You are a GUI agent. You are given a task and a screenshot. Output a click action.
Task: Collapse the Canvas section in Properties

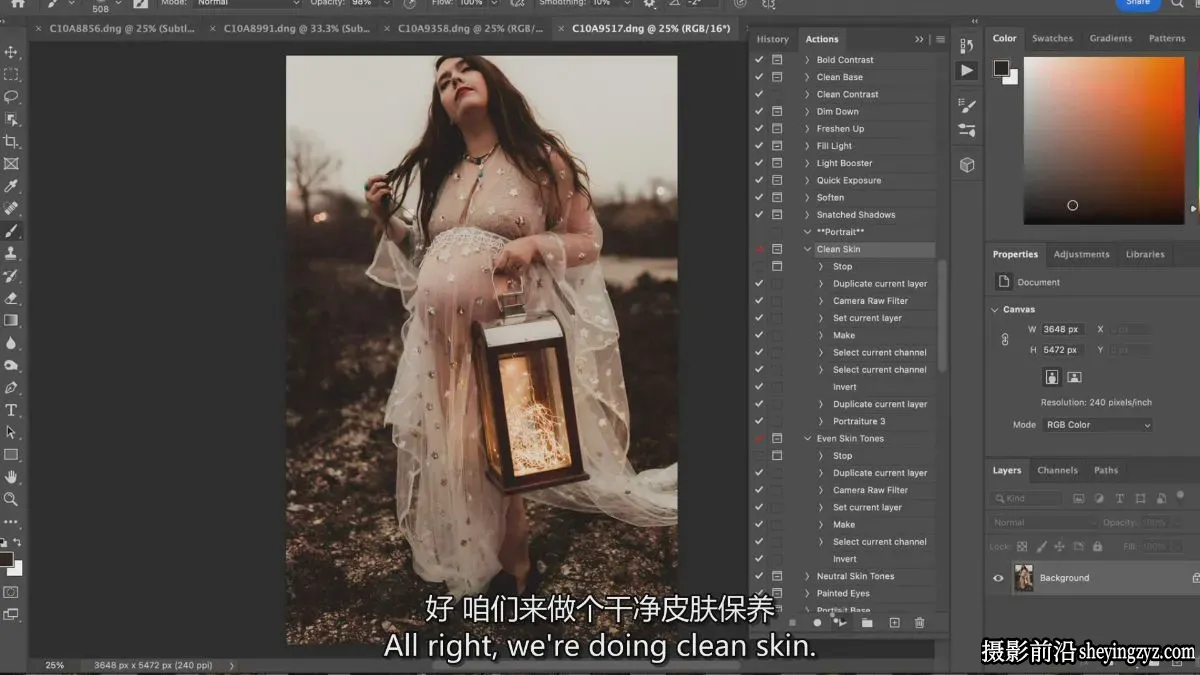click(x=996, y=310)
